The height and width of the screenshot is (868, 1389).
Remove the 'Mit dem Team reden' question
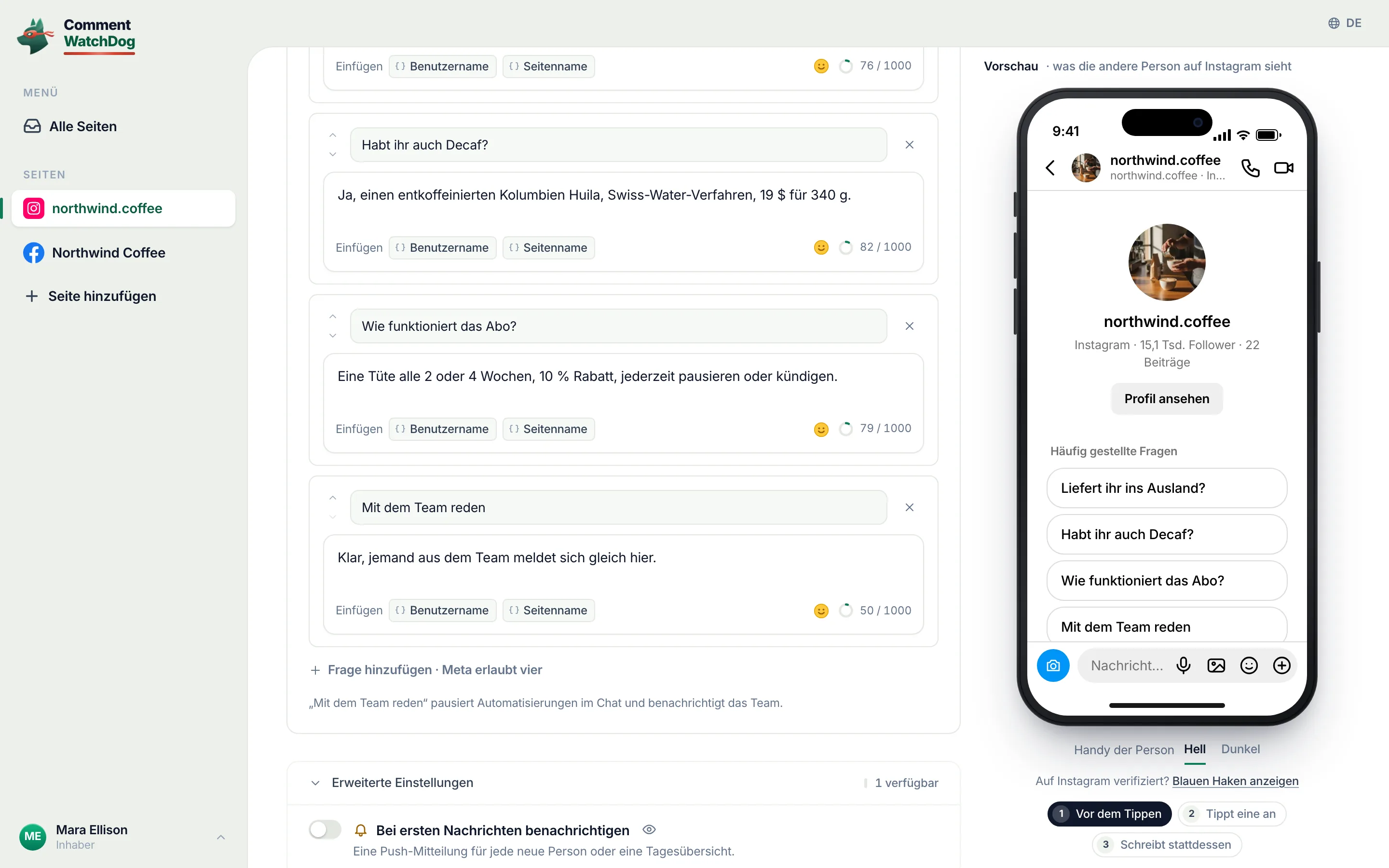point(909,507)
